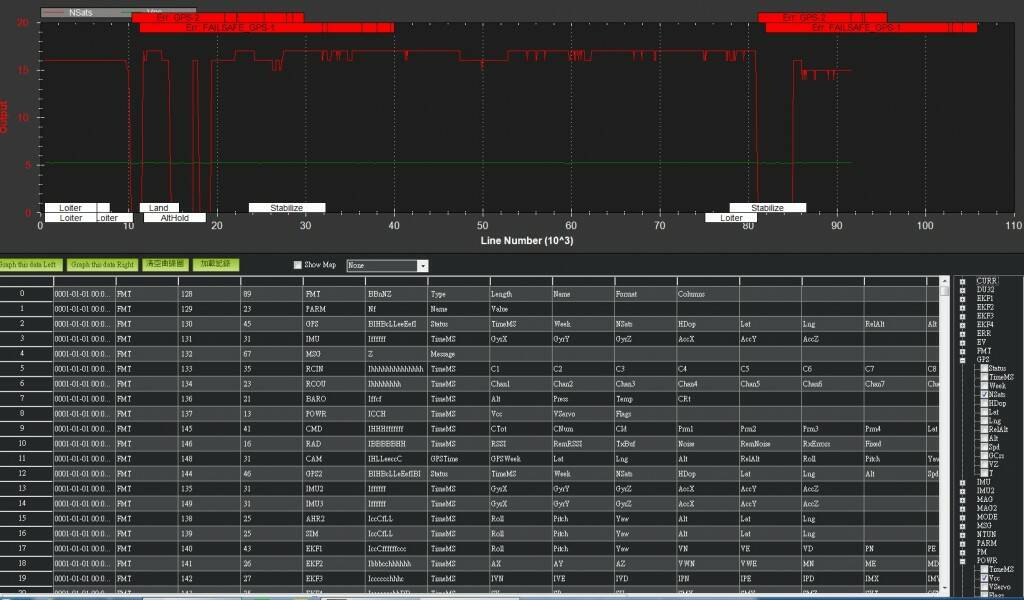Click the Stabilize label near line 30
The height and width of the screenshot is (600, 1024).
click(x=287, y=208)
